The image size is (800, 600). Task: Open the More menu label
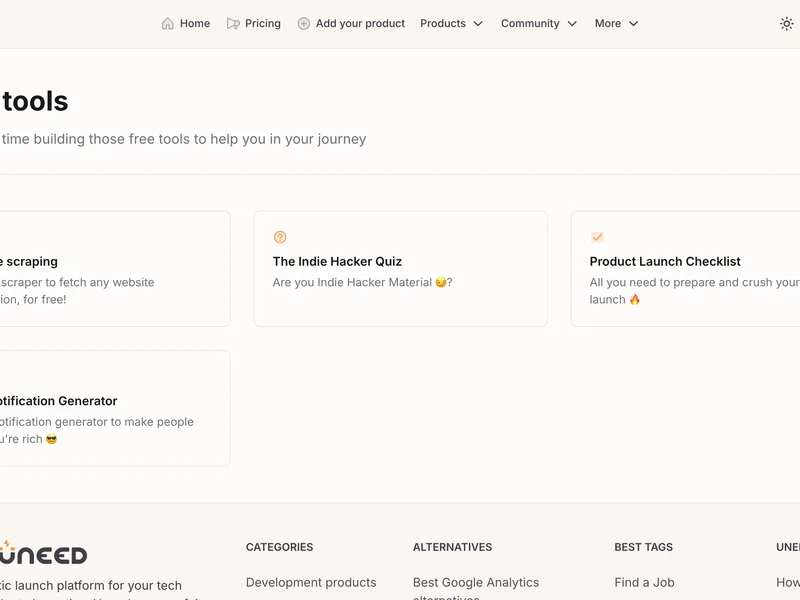tap(608, 23)
